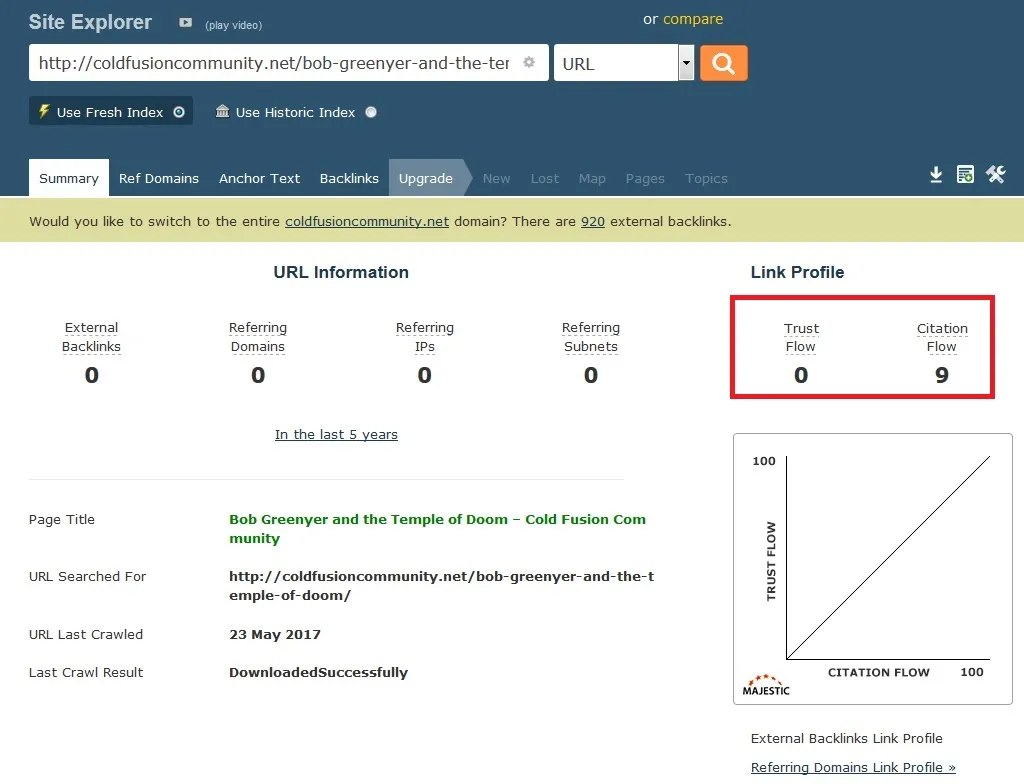The image size is (1024, 784).
Task: Click the URL Information heading
Action: 341,272
